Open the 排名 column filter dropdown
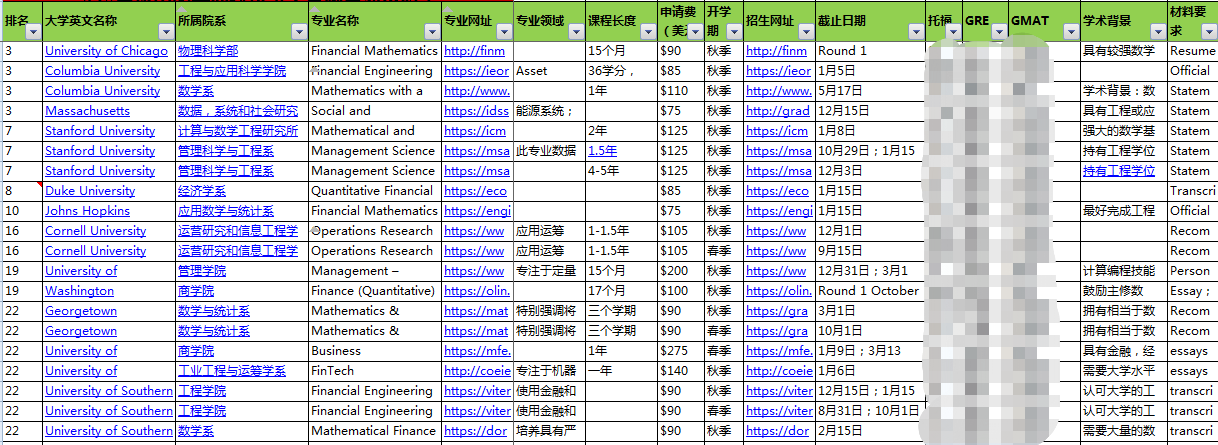1218x445 pixels. click(33, 33)
